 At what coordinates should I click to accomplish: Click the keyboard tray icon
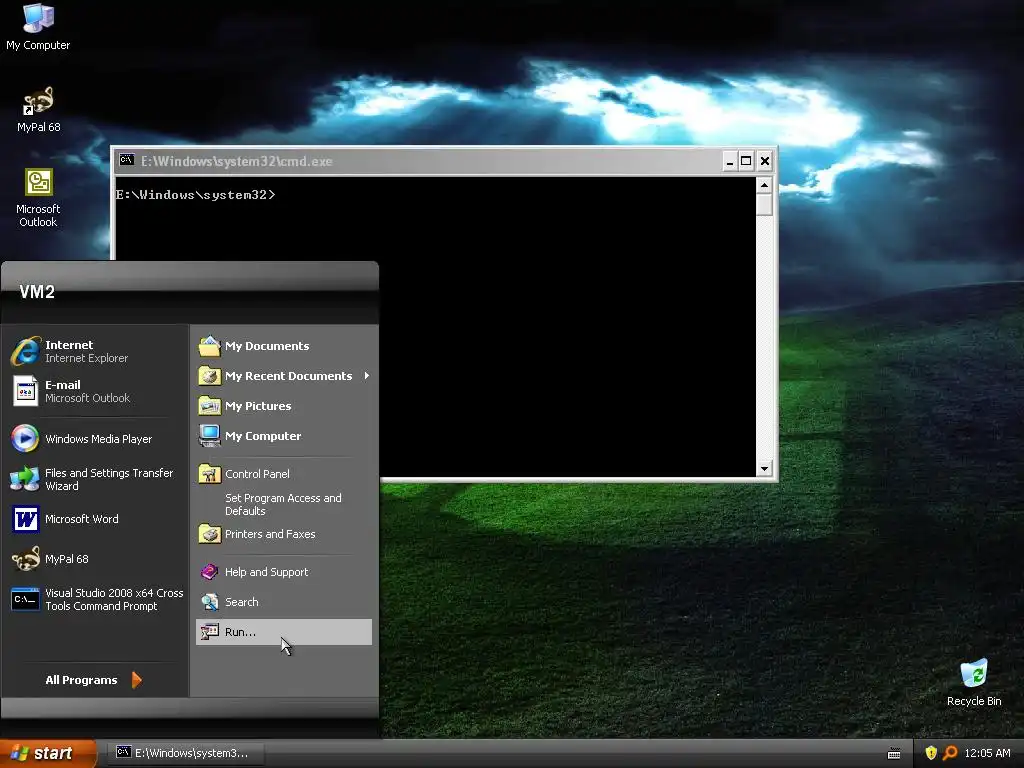coord(894,754)
